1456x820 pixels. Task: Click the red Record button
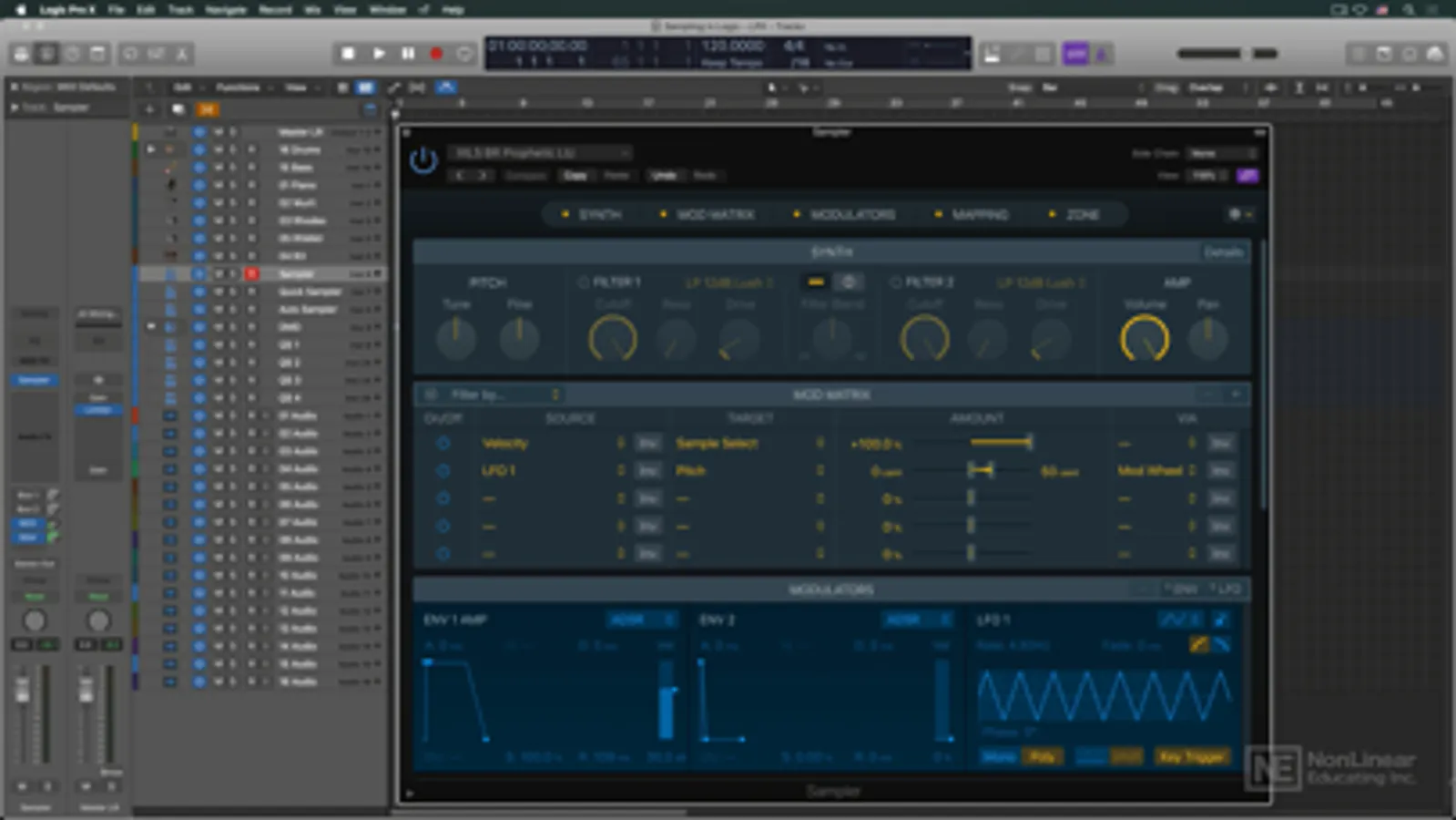(x=436, y=54)
